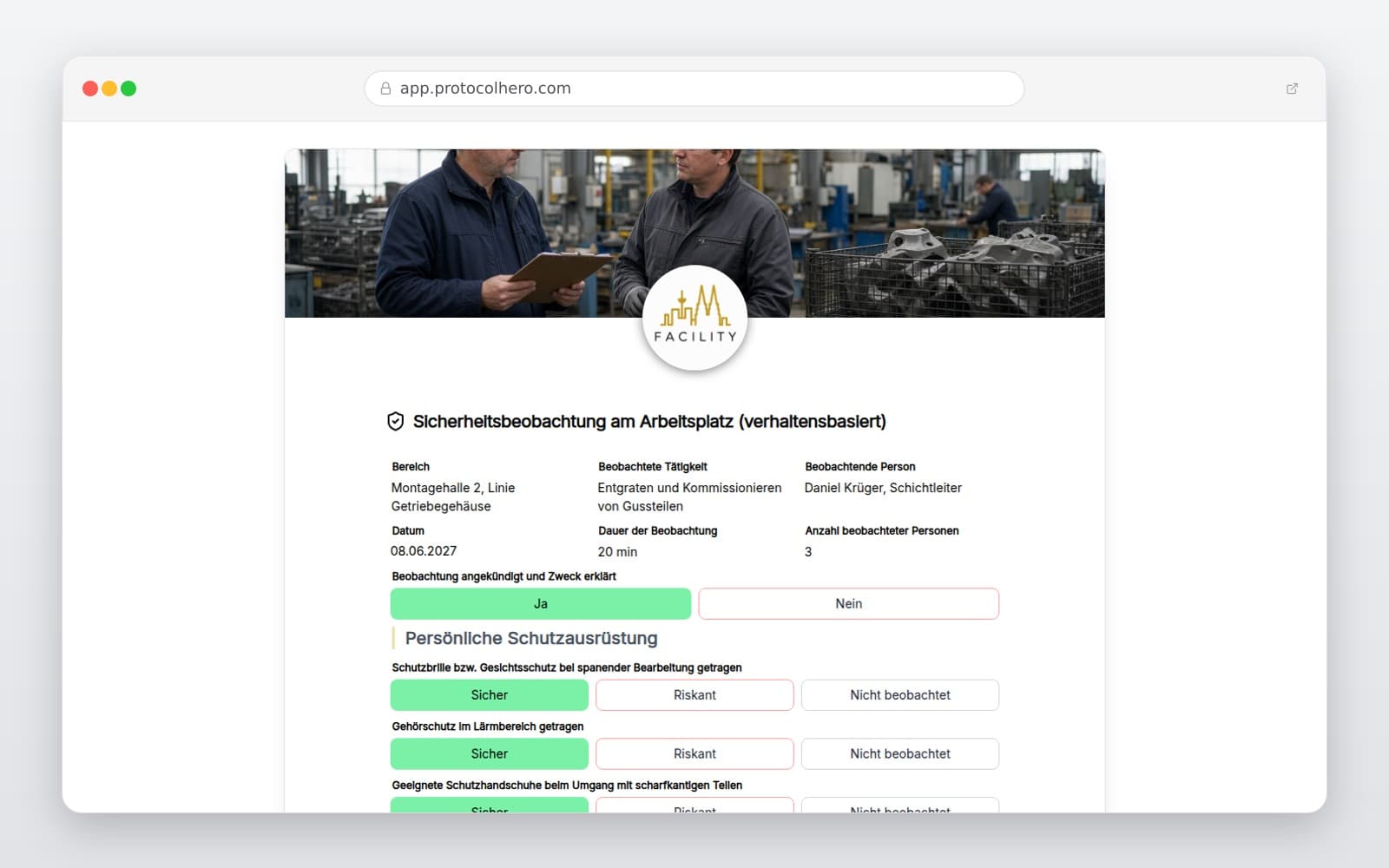Click the Persönliche Schutzausrüstung section heading

(531, 639)
